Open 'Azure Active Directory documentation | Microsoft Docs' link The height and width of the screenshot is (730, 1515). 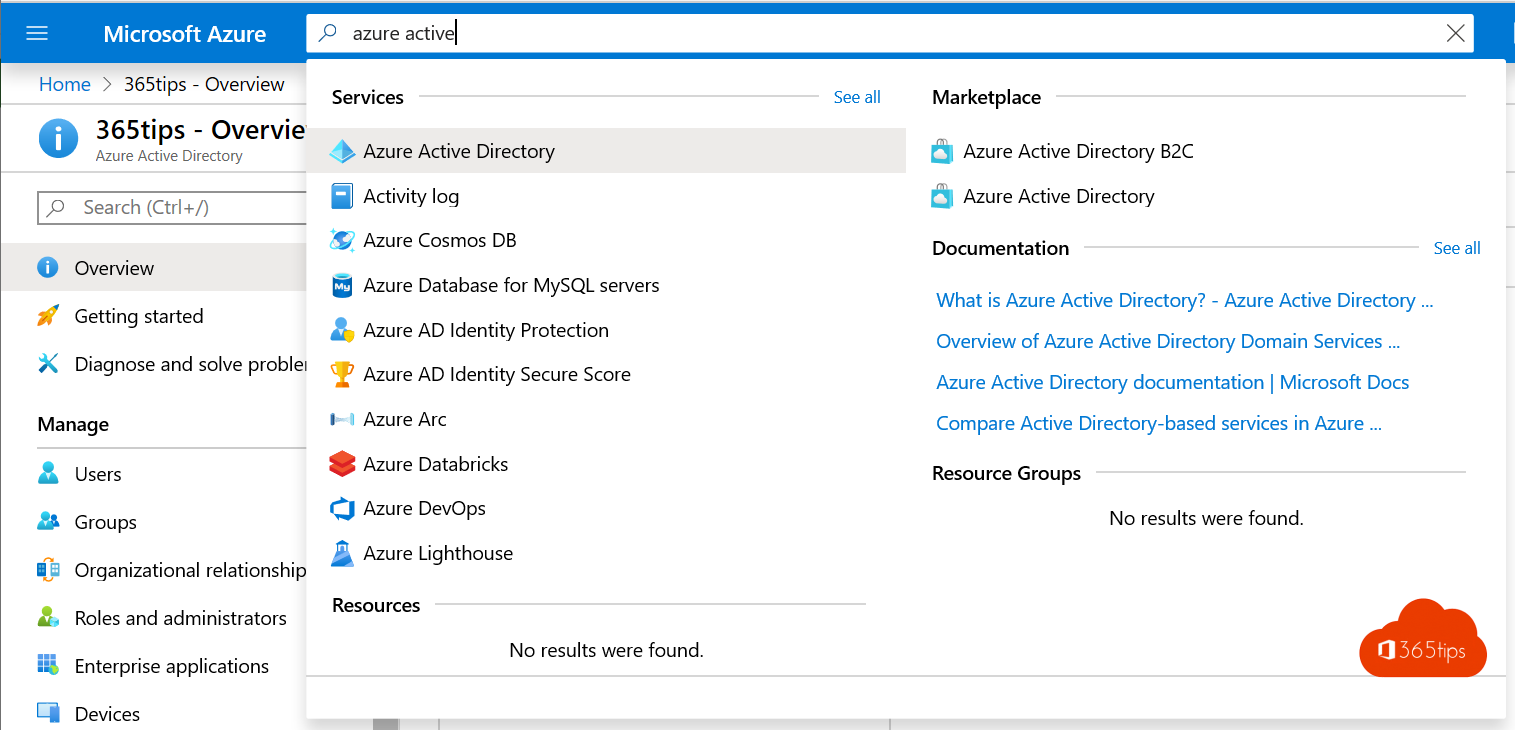pos(1172,382)
